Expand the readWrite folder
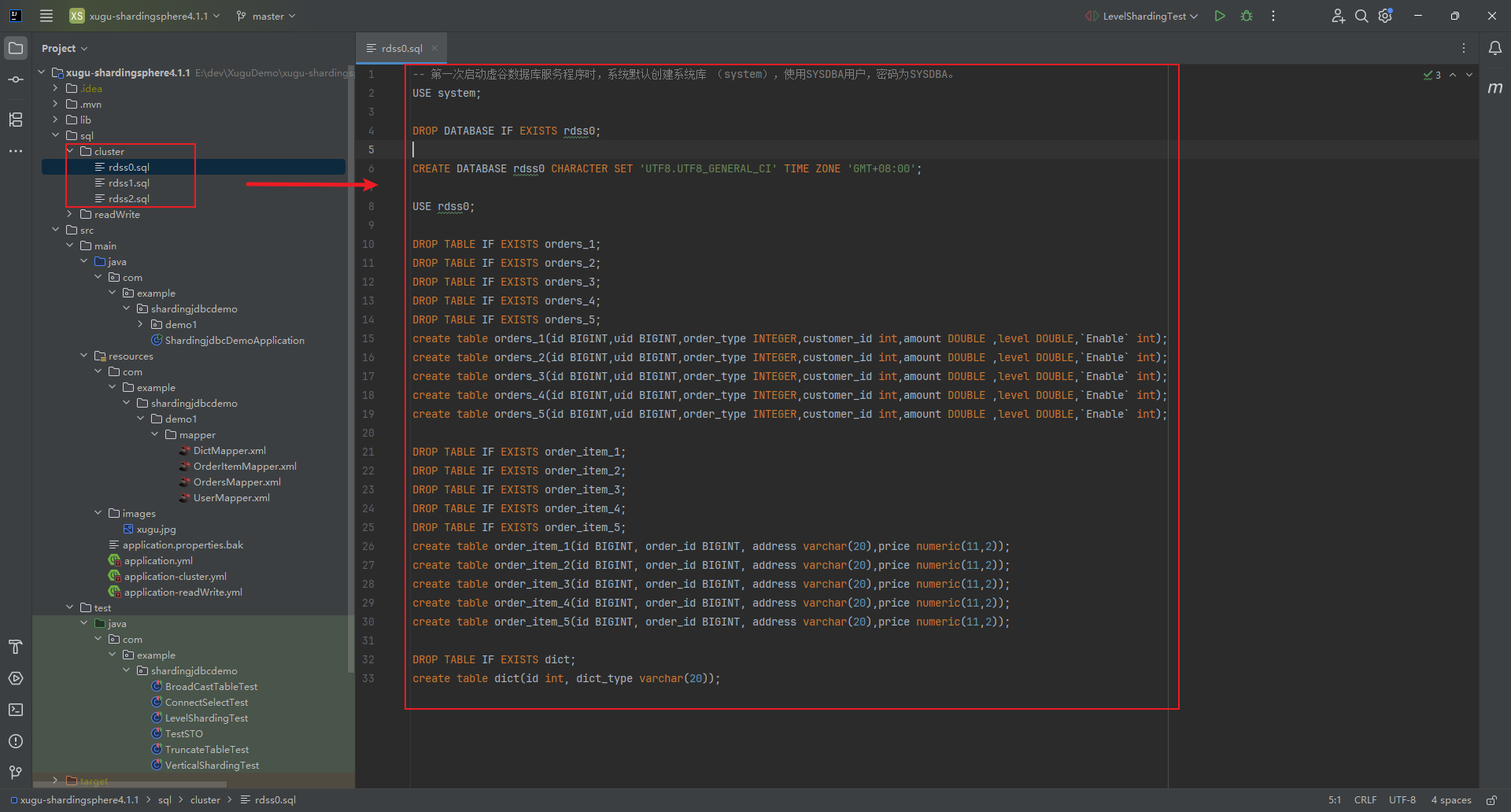 click(x=70, y=214)
